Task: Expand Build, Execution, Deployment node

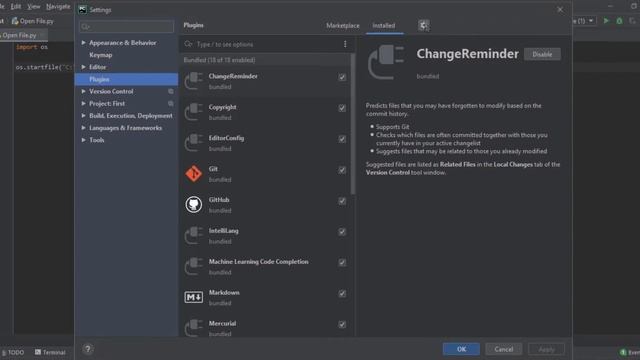Action: (83, 116)
